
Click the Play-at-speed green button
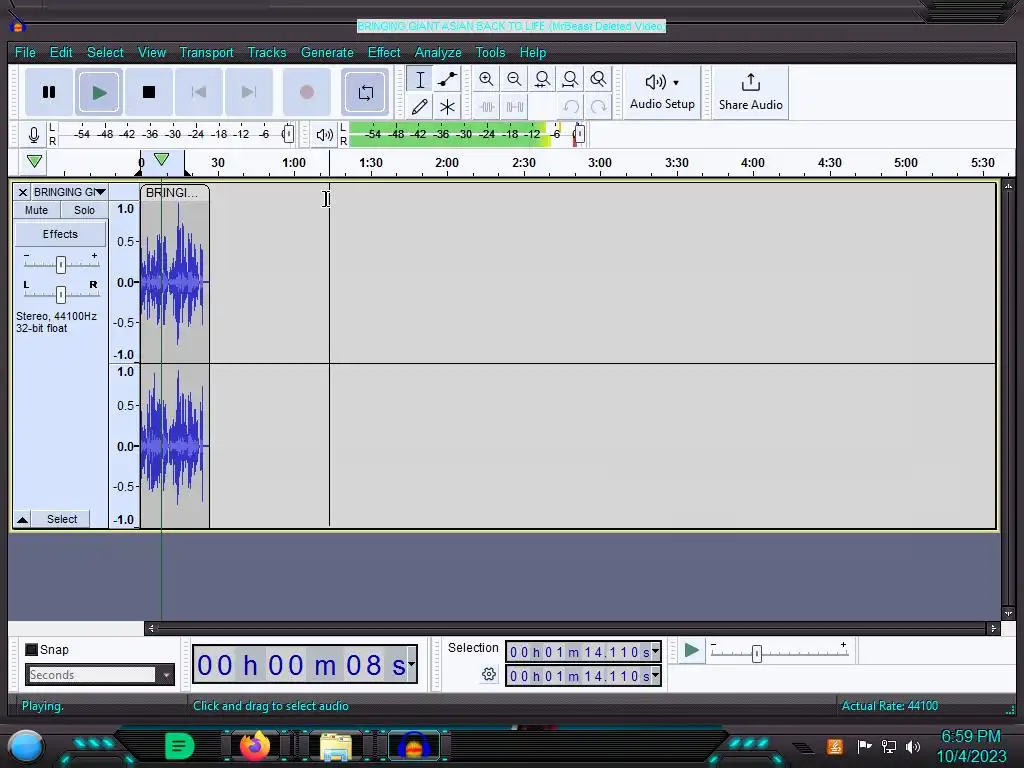click(x=691, y=650)
